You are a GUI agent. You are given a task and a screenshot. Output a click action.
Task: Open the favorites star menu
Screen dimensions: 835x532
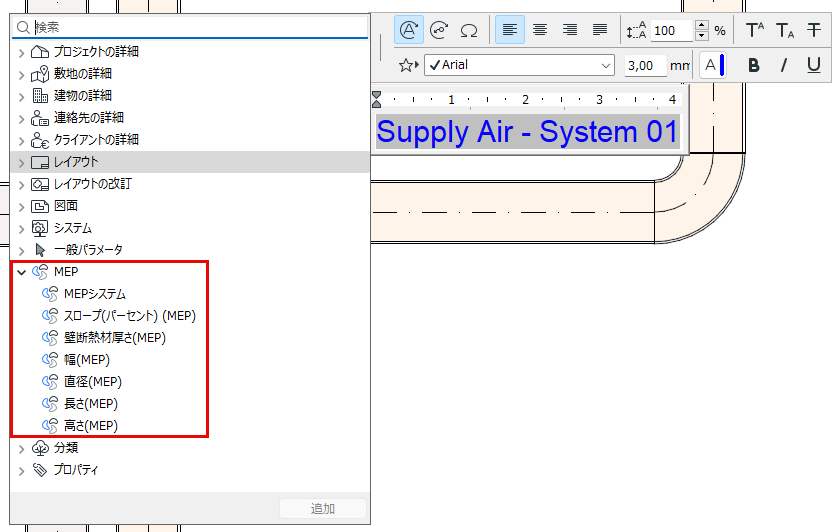408,66
